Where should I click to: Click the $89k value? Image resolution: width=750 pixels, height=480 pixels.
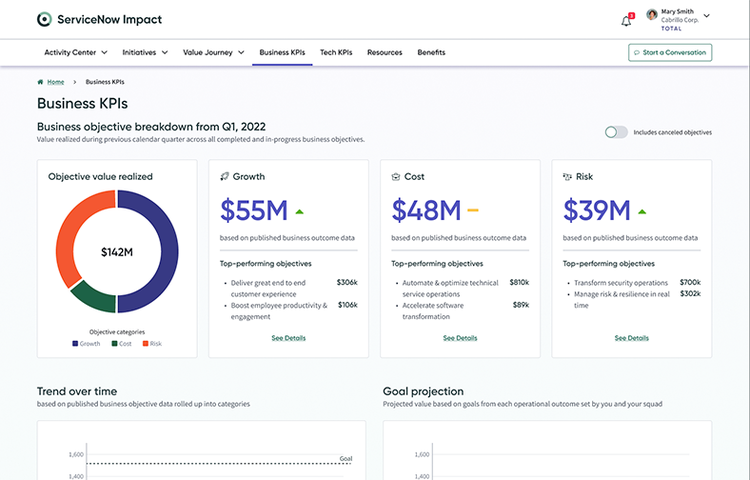pos(521,305)
